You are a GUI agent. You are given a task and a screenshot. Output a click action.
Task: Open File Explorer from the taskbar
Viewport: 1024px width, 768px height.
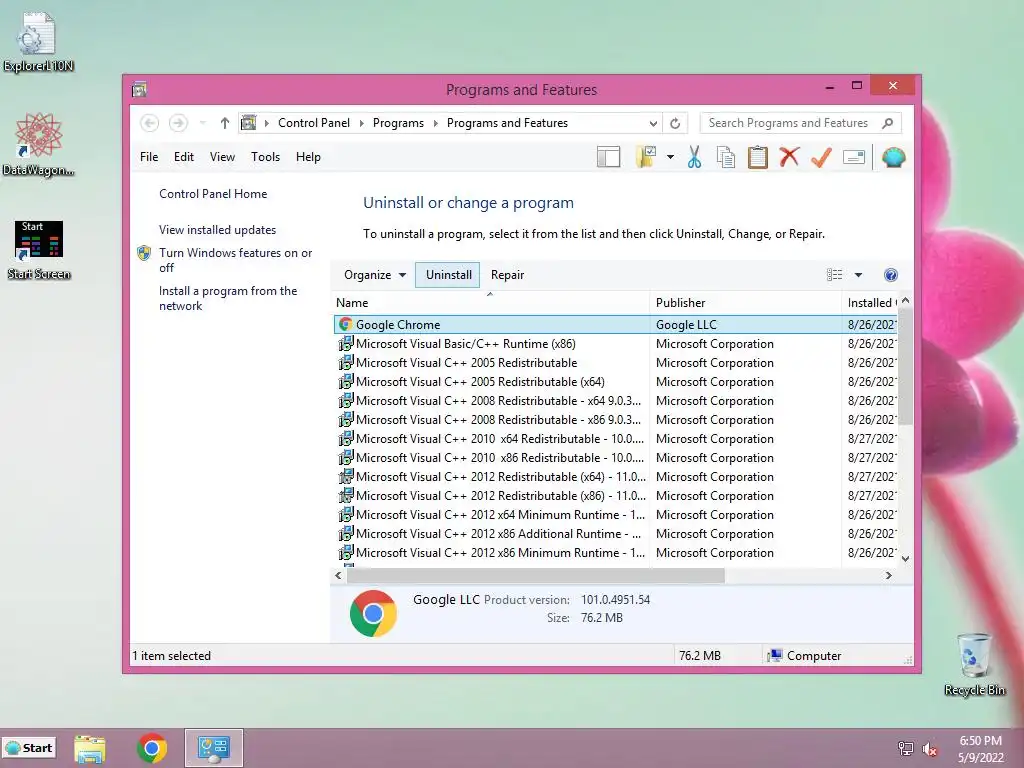tap(89, 748)
